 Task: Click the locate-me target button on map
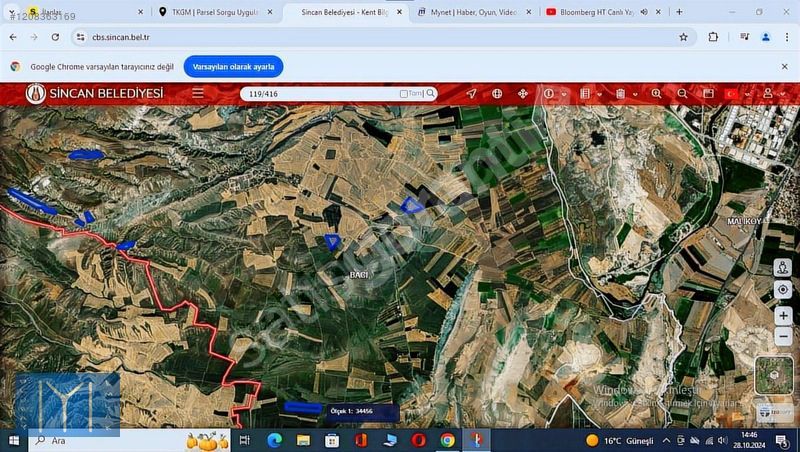[783, 290]
